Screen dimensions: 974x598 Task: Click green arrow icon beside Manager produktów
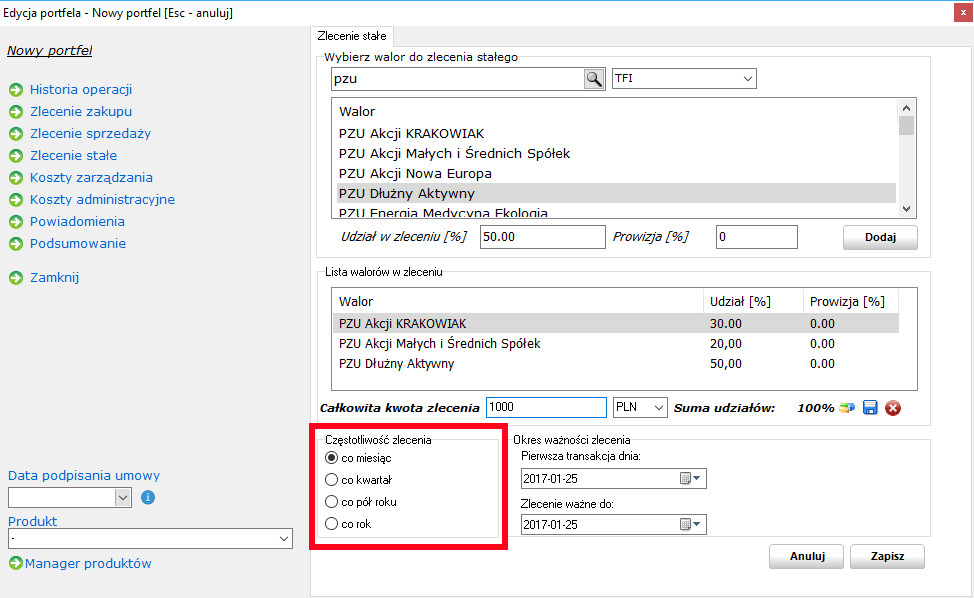pyautogui.click(x=15, y=564)
